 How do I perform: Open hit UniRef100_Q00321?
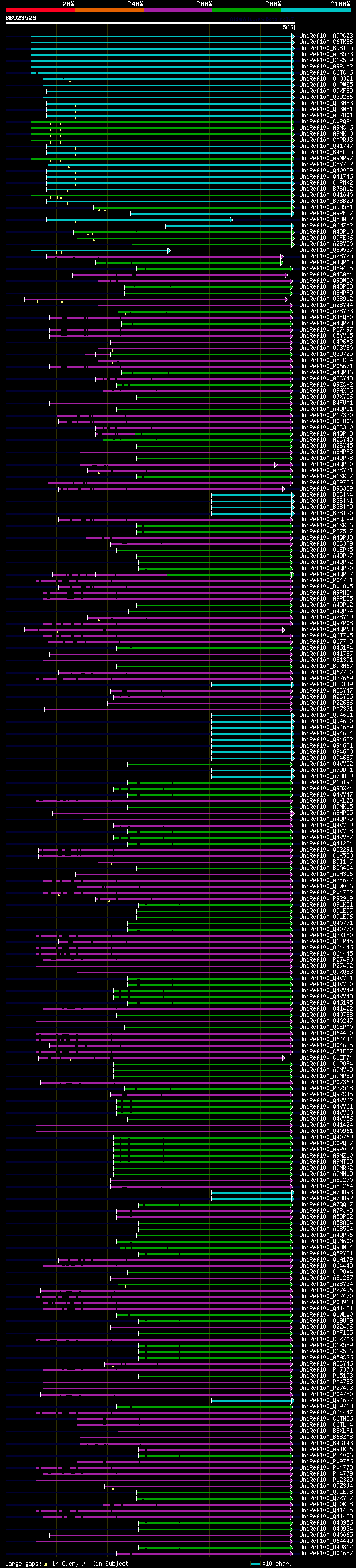point(326,78)
